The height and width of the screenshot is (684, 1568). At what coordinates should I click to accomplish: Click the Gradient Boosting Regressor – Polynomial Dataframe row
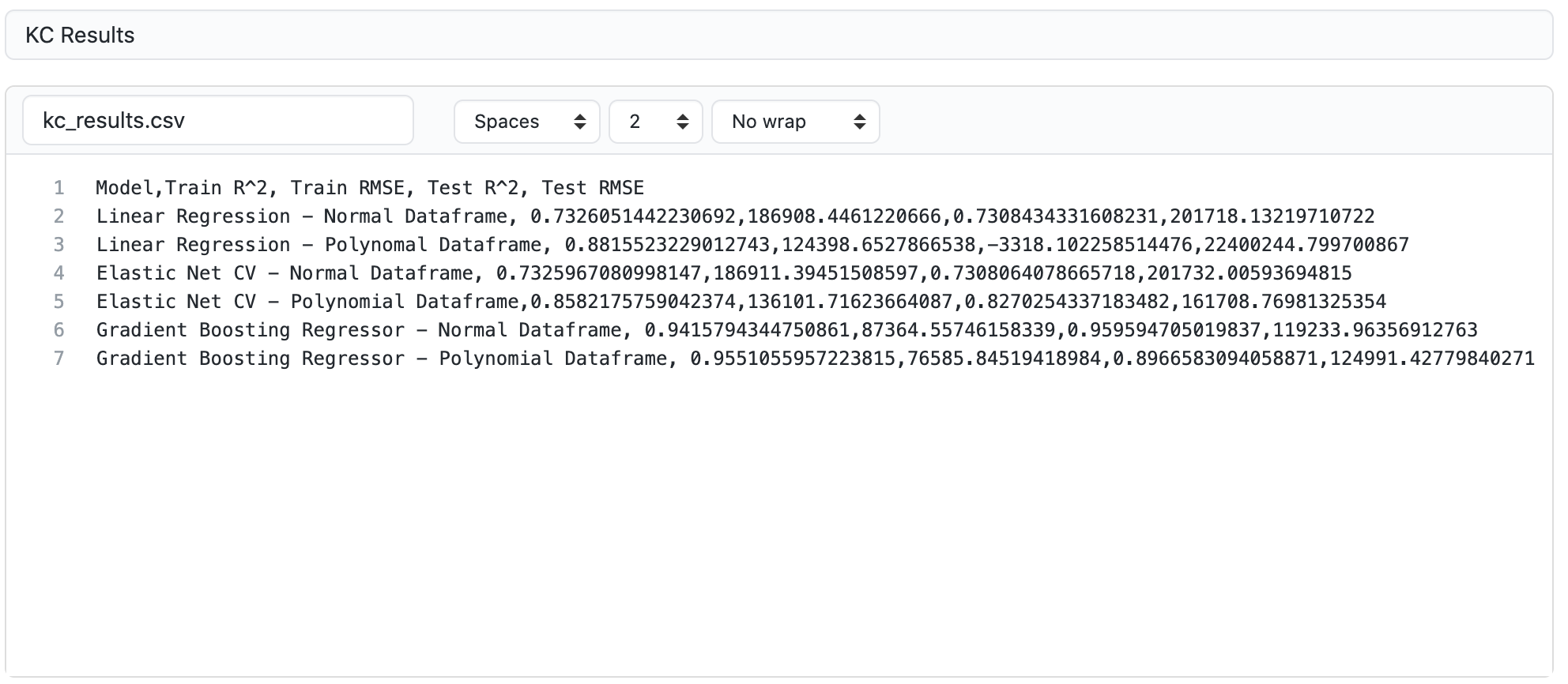[815, 359]
